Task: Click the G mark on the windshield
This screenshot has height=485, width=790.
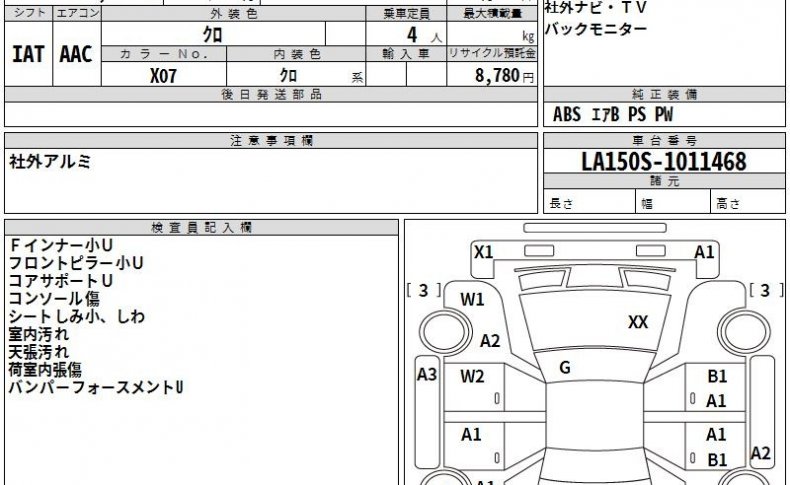Action: 565,368
